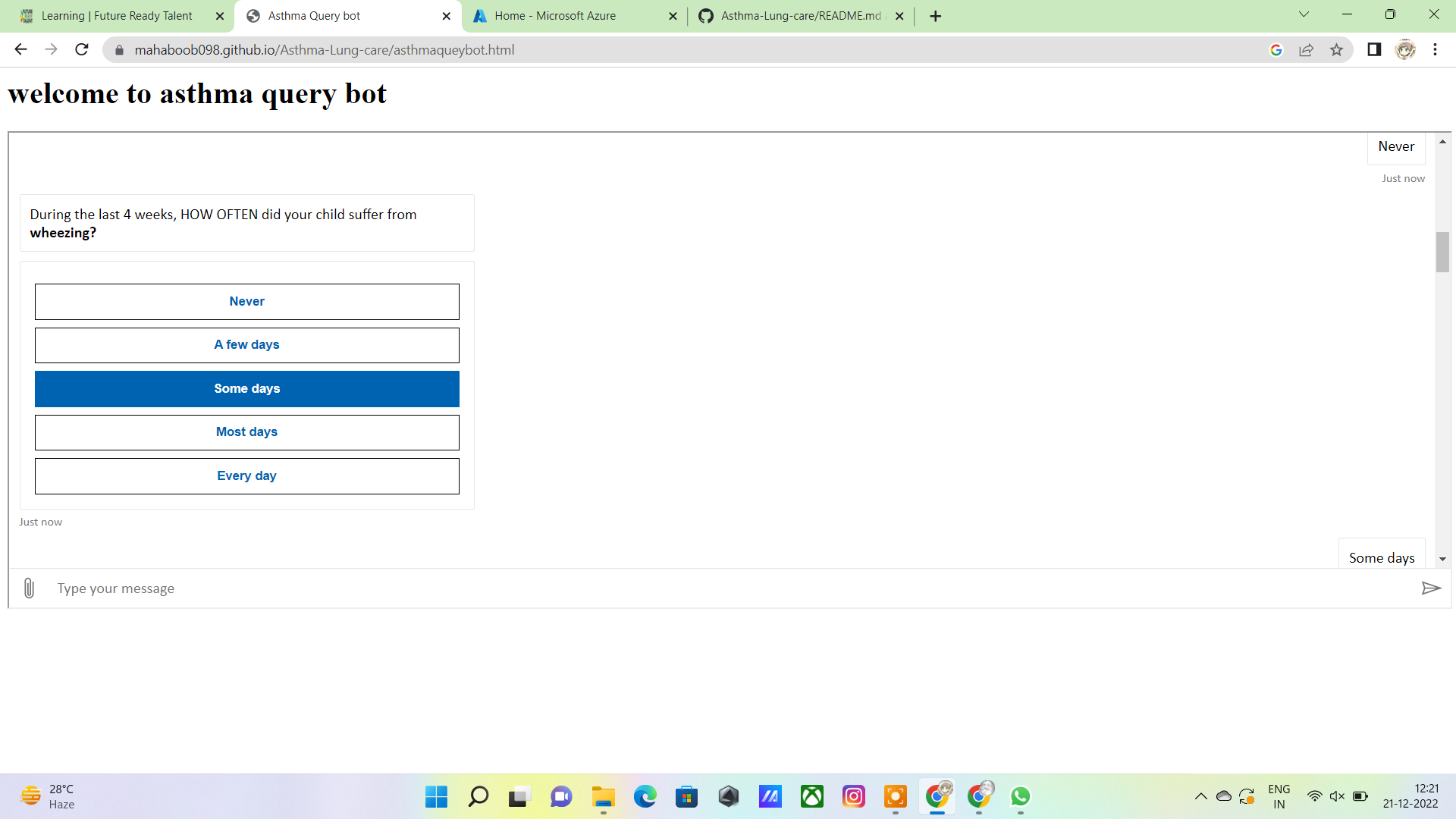Viewport: 1456px width, 819px height.
Task: Open WhatsApp from the taskbar
Action: pos(1020,796)
